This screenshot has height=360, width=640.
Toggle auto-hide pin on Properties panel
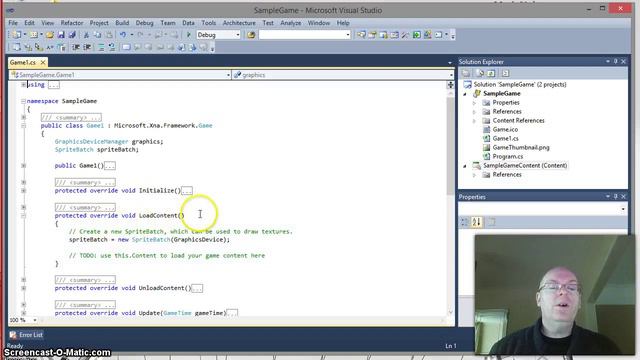[x=616, y=196]
